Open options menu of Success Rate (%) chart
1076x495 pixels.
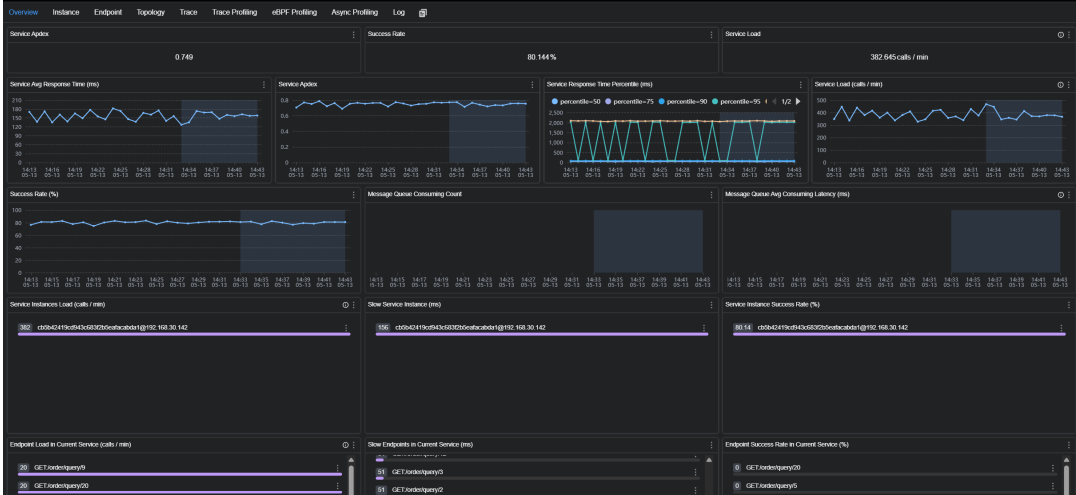pos(353,194)
